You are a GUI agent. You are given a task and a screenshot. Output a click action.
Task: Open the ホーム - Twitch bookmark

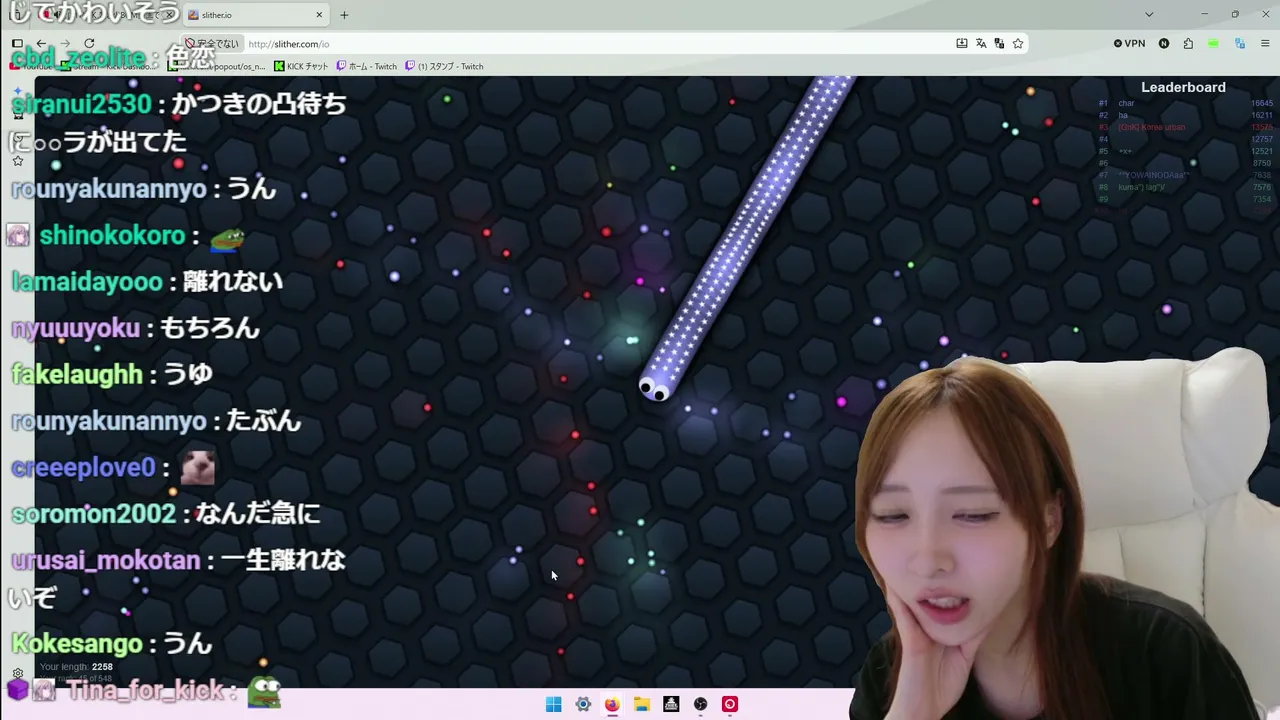[x=366, y=66]
